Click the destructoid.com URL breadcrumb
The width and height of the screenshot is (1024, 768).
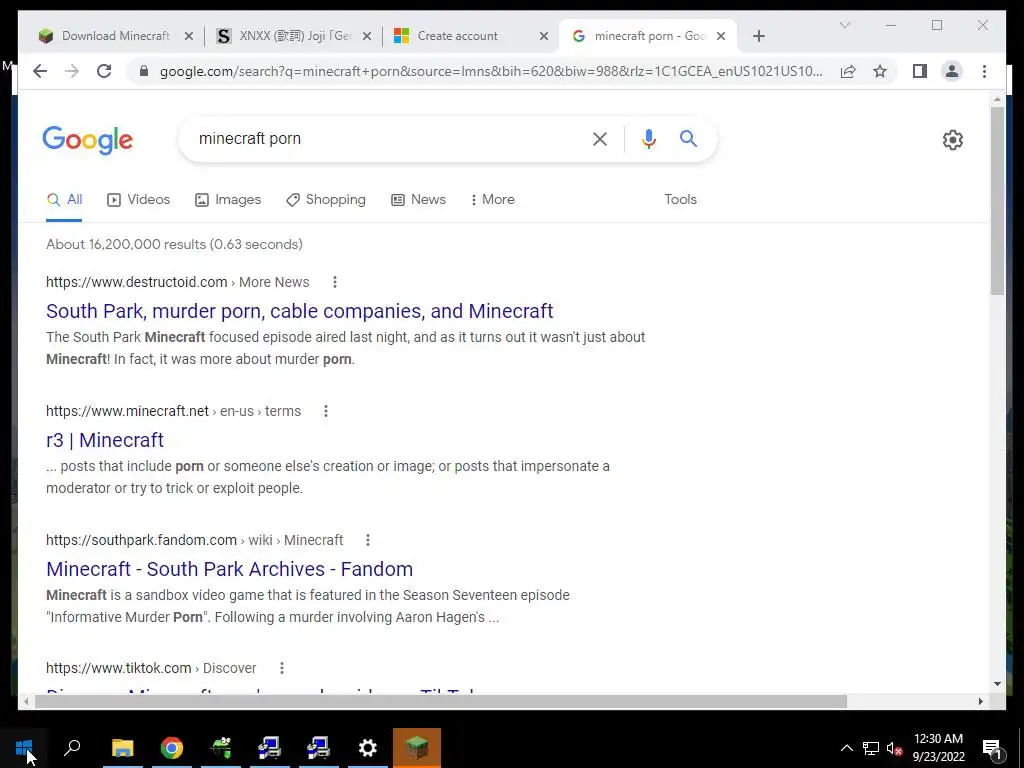[178, 282]
